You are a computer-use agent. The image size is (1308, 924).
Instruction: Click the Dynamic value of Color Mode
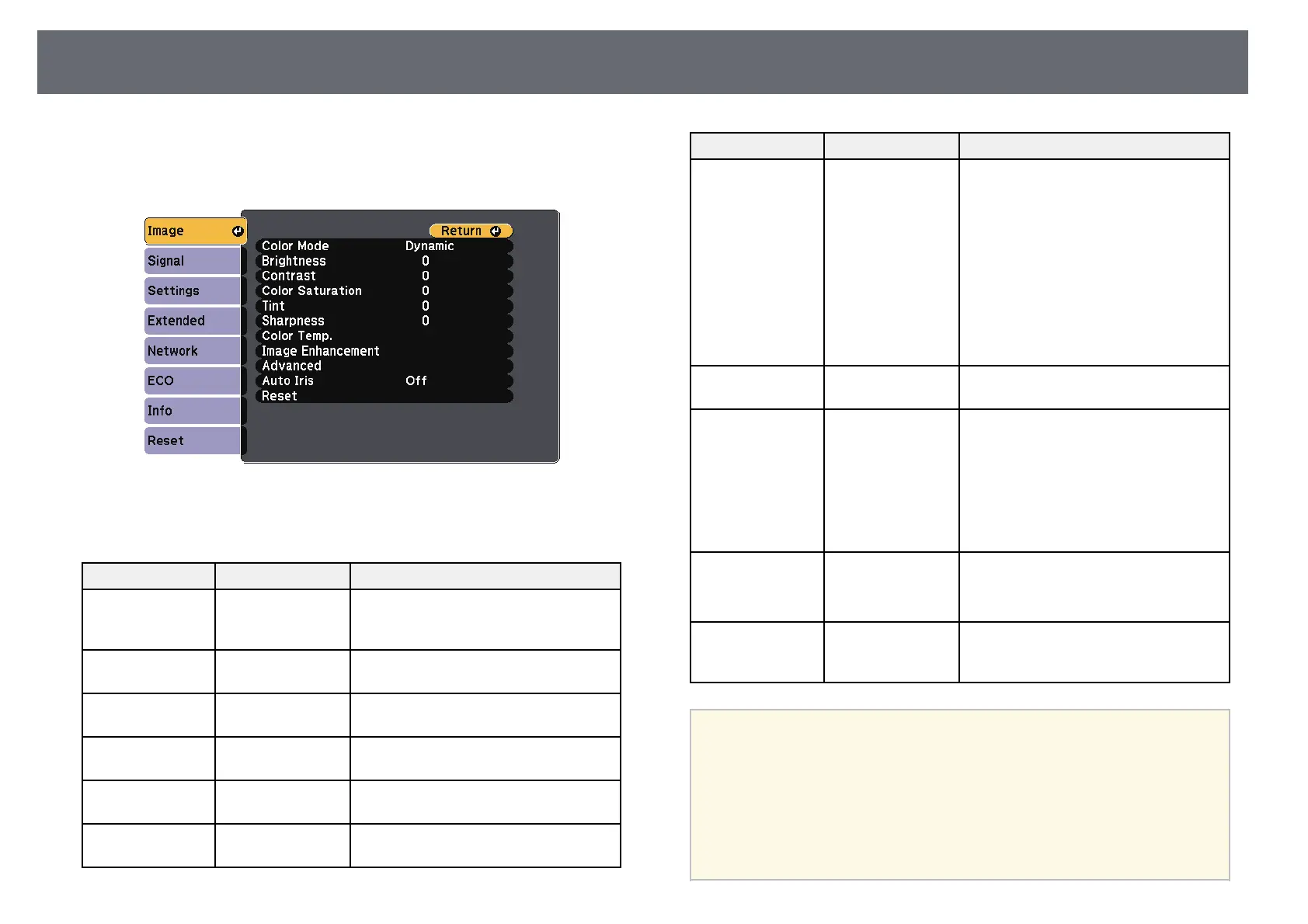pyautogui.click(x=430, y=246)
